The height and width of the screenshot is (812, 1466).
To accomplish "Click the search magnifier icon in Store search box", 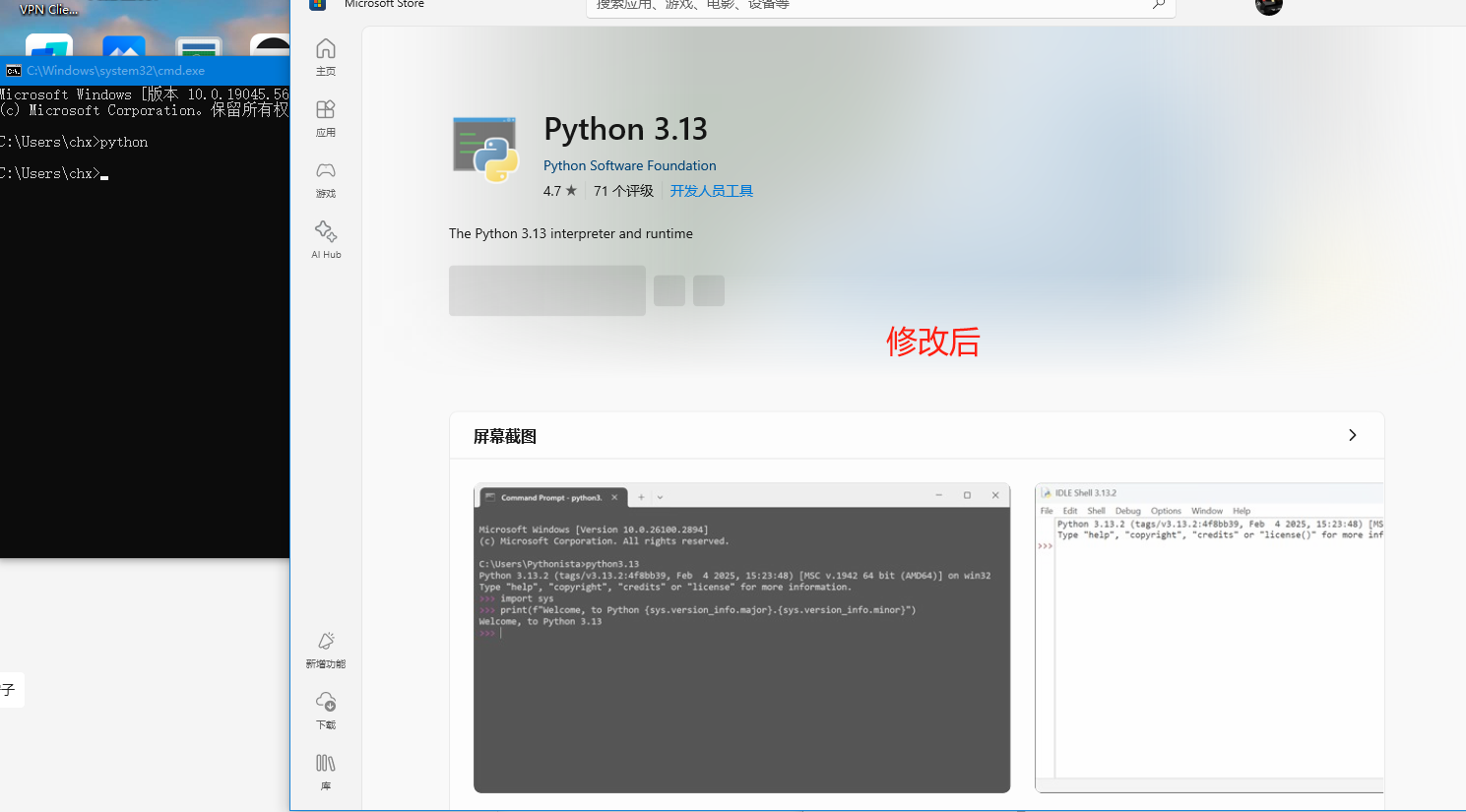I will click(1159, 5).
